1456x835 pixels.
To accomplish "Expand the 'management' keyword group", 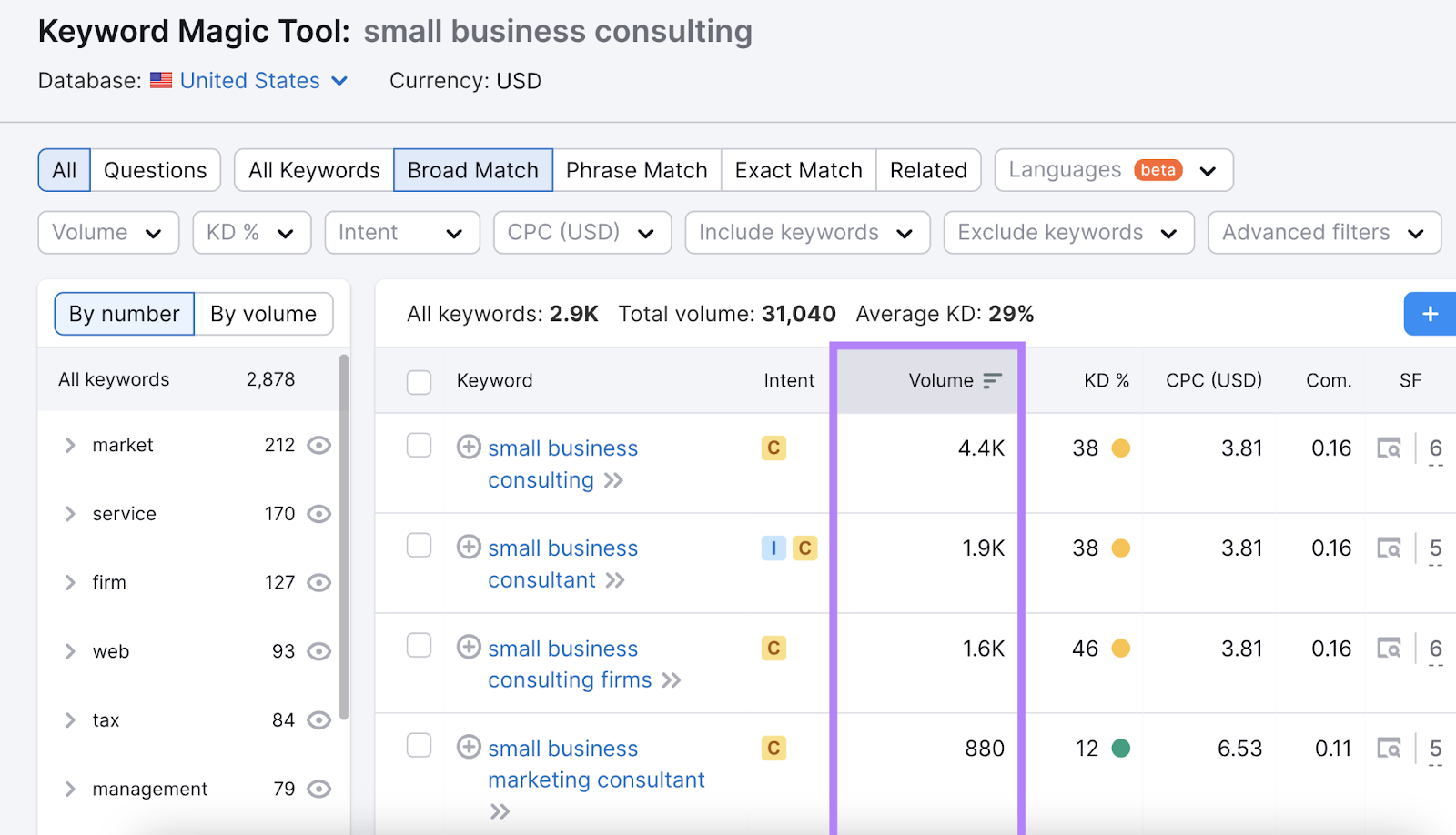I will (x=70, y=789).
